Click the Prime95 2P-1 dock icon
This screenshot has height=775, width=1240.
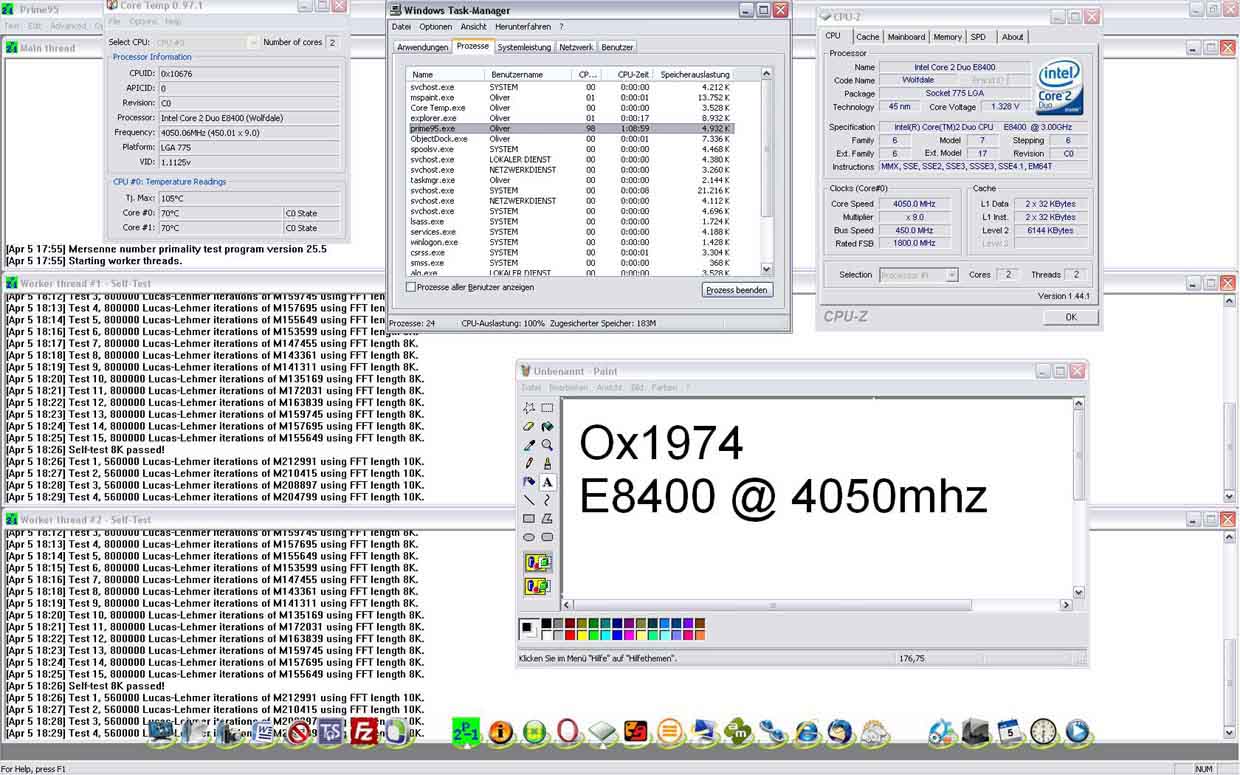pos(466,732)
